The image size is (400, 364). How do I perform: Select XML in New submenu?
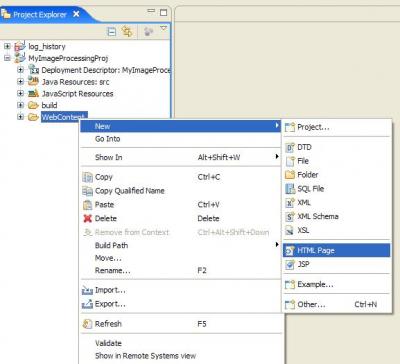click(336, 202)
